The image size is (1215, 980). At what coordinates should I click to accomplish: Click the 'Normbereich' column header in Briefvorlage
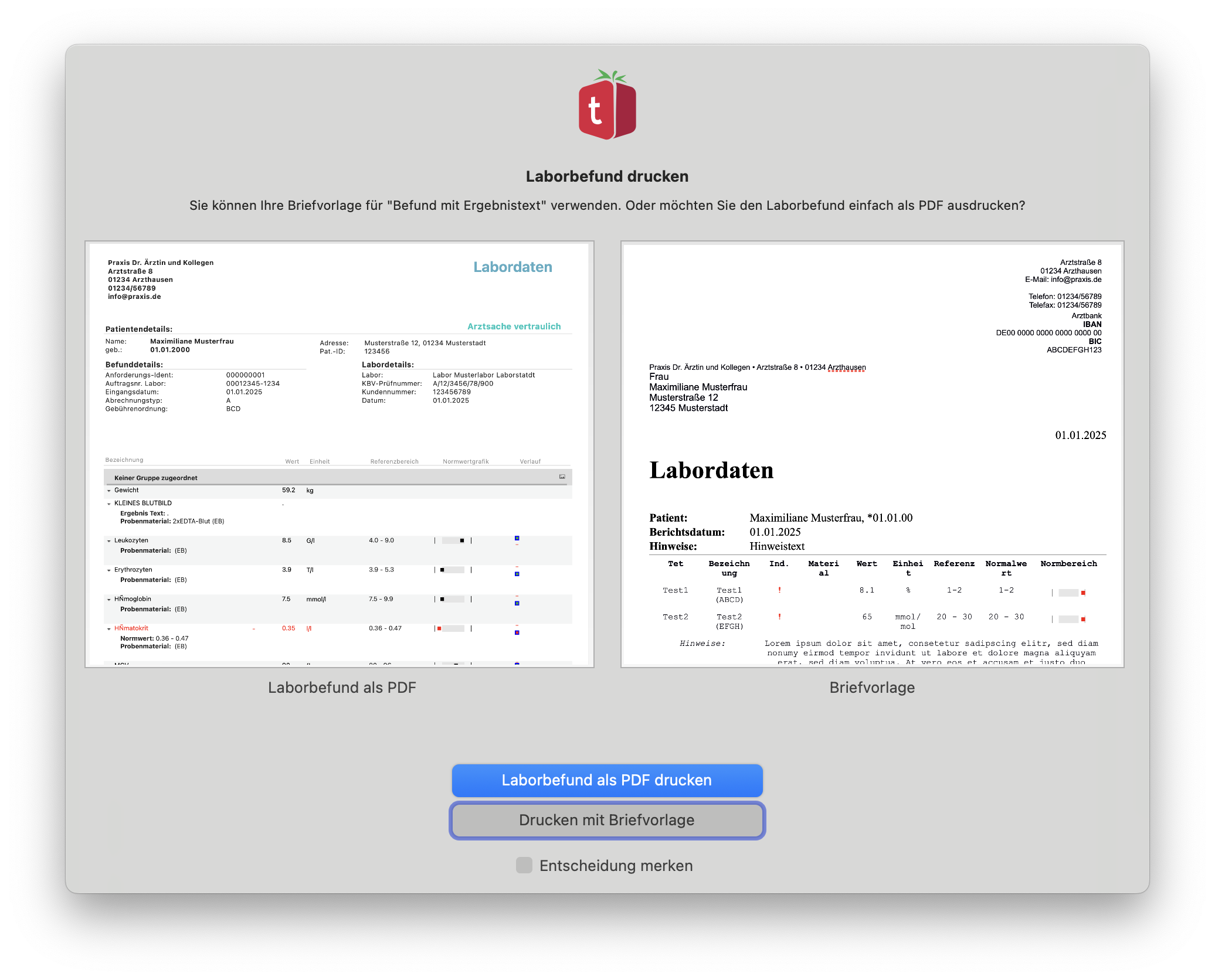[x=1068, y=564]
